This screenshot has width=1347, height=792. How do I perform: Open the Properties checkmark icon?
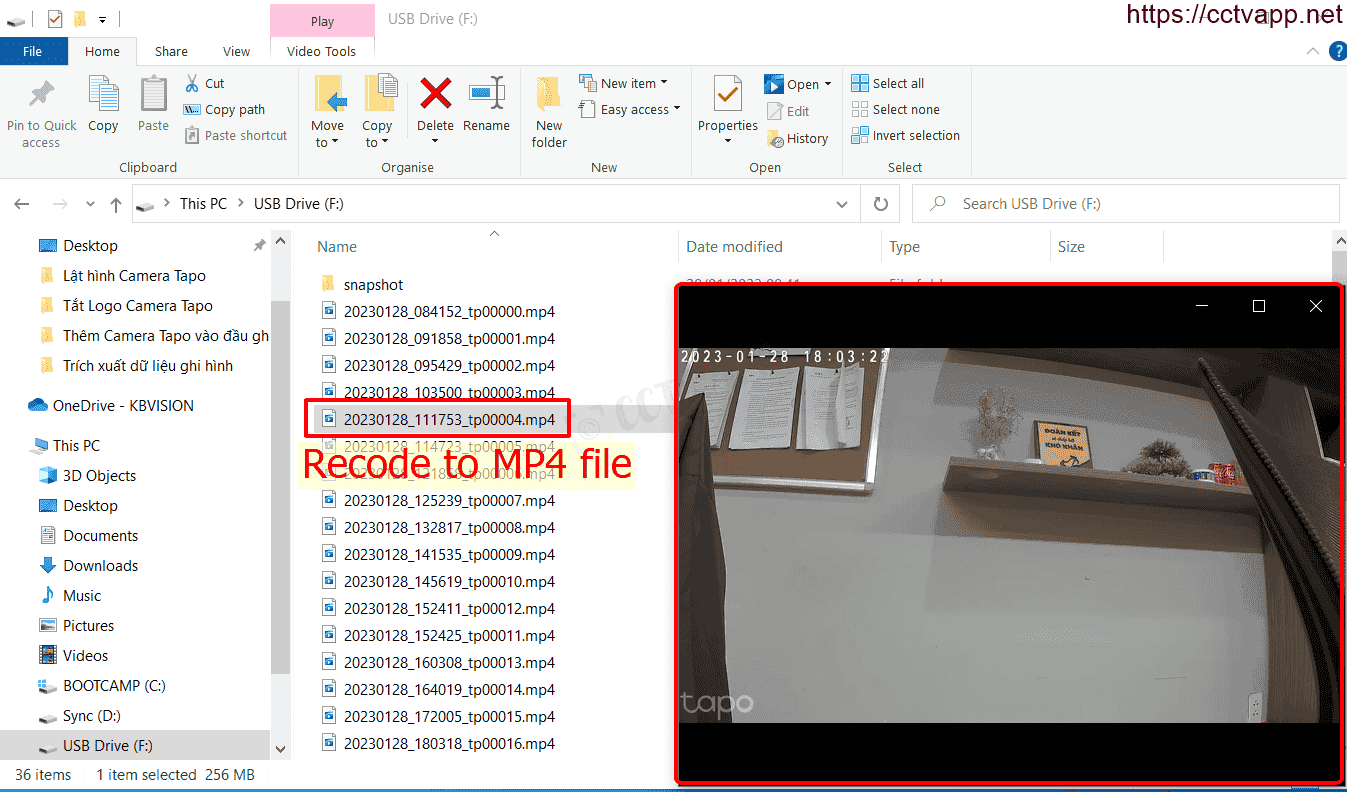click(727, 94)
